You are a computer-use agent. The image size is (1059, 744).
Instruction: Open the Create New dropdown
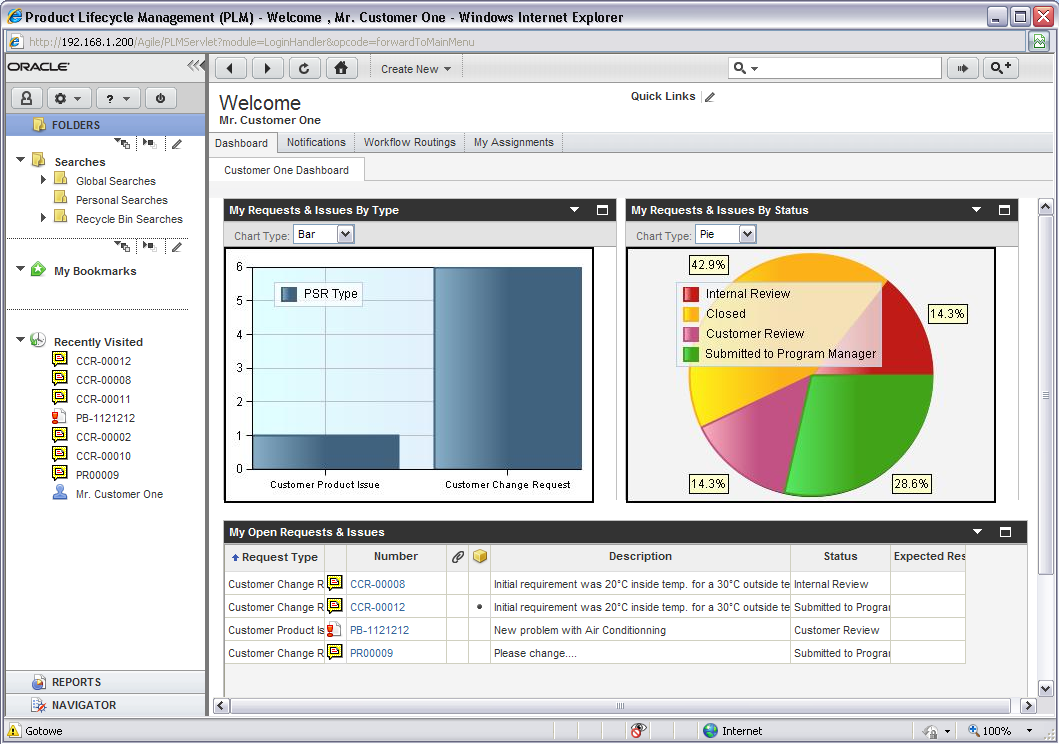(415, 69)
